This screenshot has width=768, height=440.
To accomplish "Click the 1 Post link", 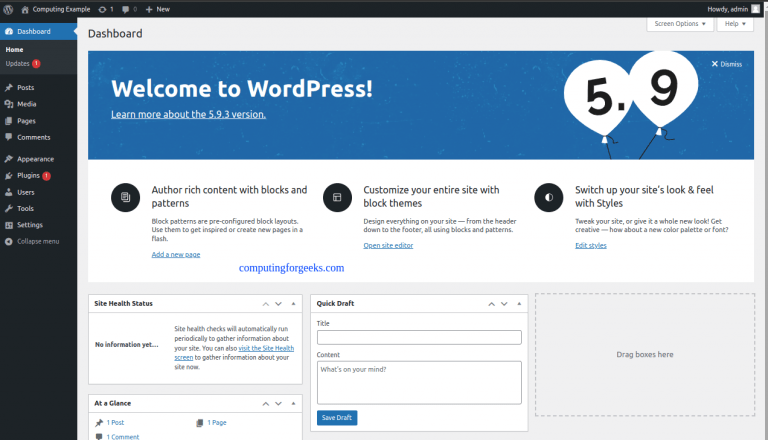I will [x=116, y=422].
